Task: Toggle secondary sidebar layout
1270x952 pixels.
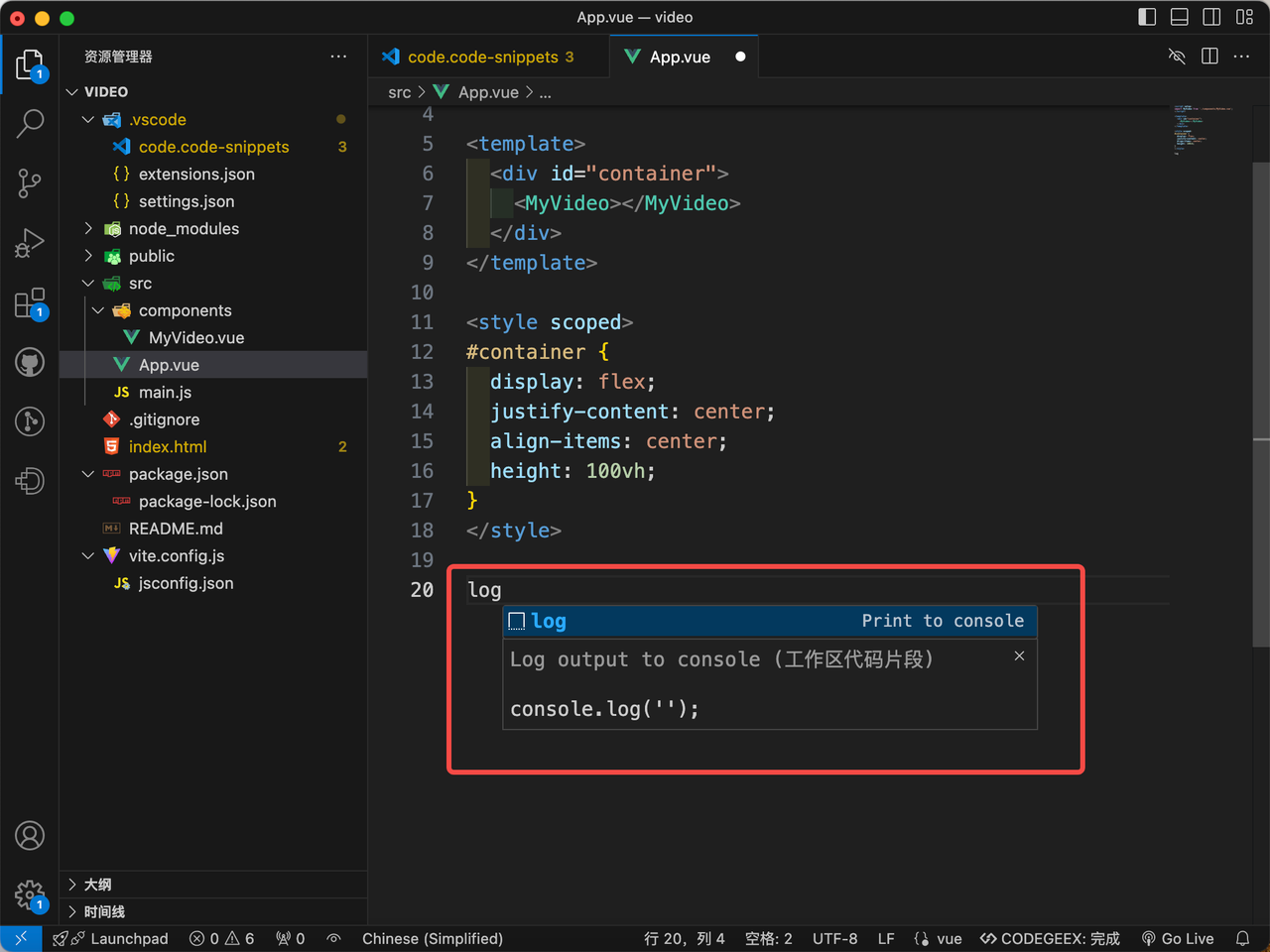Action: [x=1211, y=17]
